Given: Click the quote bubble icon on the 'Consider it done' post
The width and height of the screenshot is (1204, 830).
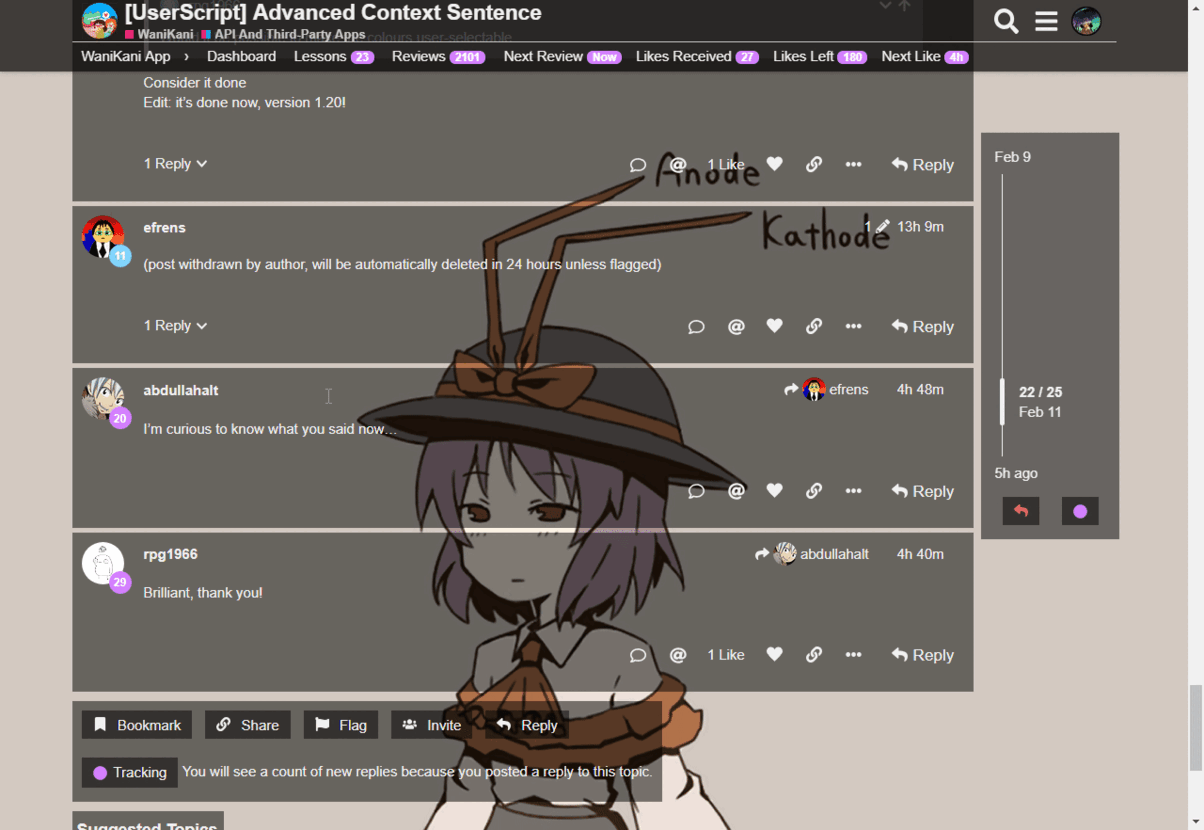Looking at the screenshot, I should (x=638, y=165).
